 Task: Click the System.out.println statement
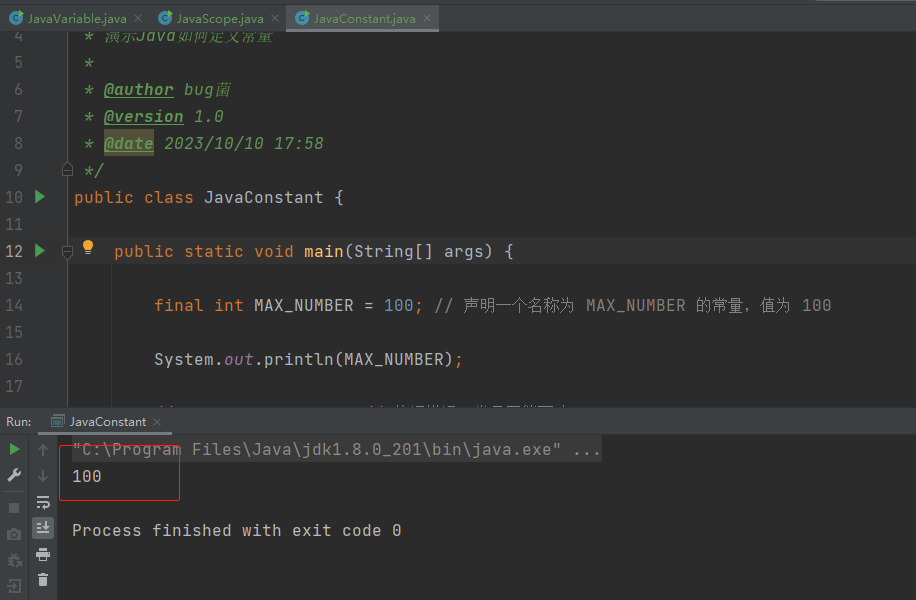coord(308,359)
